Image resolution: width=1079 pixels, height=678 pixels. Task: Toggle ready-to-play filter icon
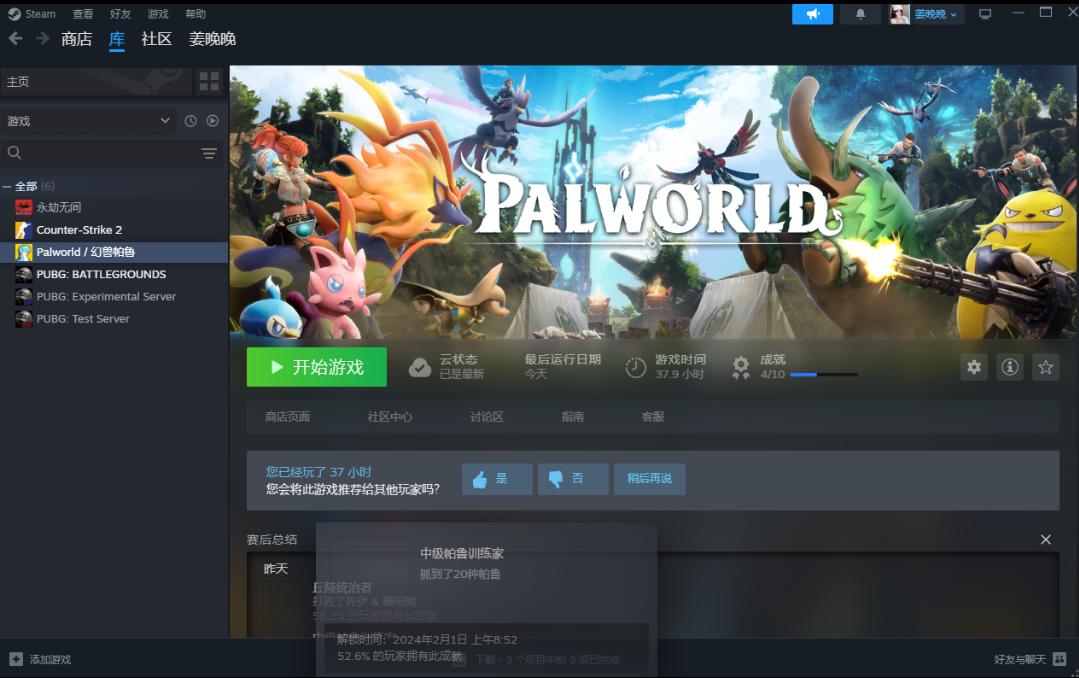tap(213, 121)
